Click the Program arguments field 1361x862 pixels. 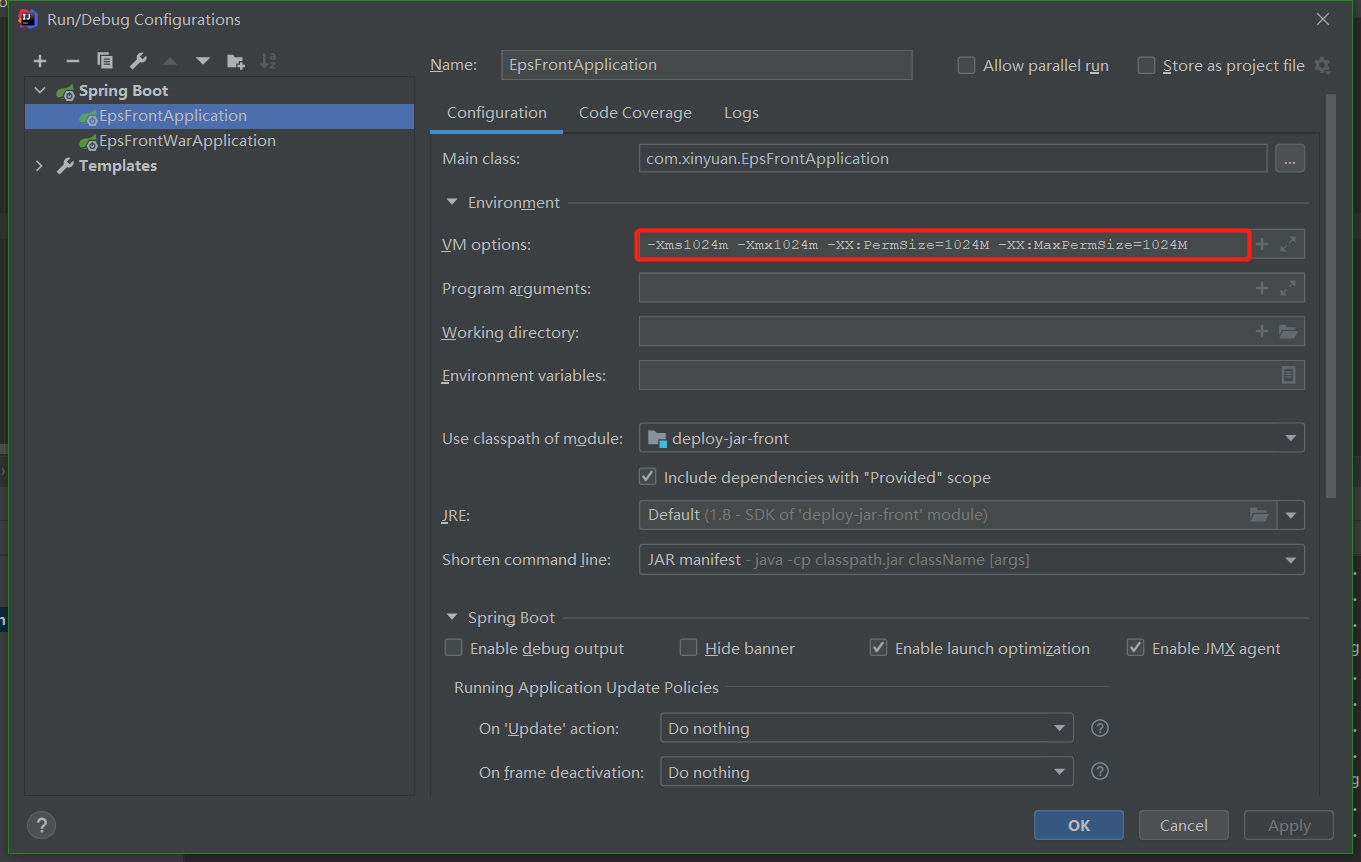945,288
